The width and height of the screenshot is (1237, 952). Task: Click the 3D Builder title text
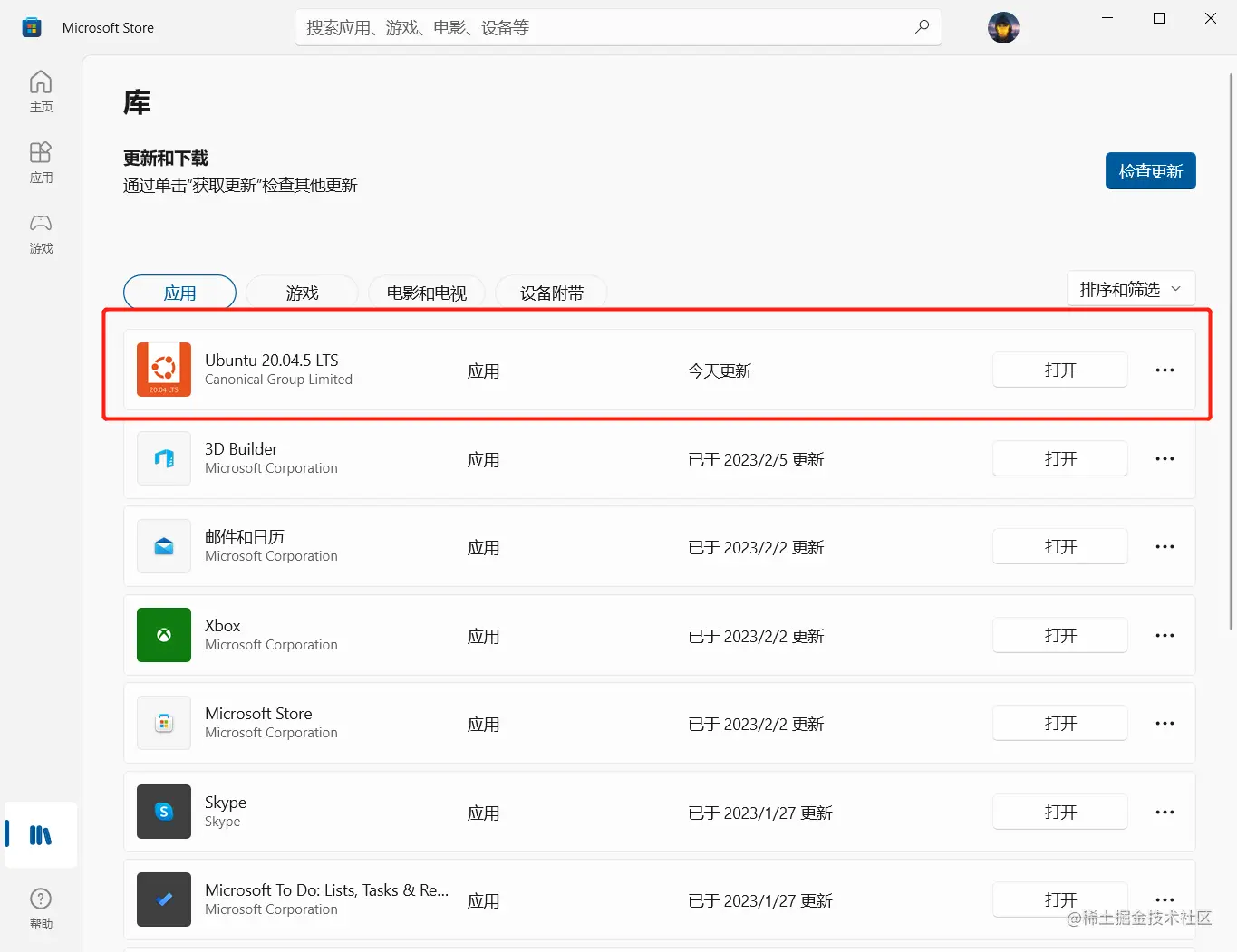coord(241,448)
